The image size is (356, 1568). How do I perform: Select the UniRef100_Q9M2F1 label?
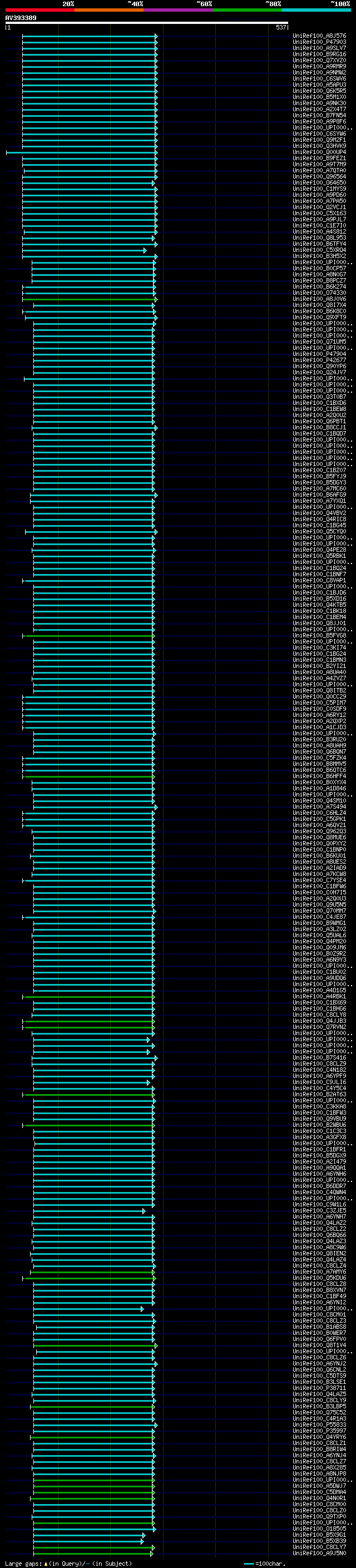click(x=319, y=140)
